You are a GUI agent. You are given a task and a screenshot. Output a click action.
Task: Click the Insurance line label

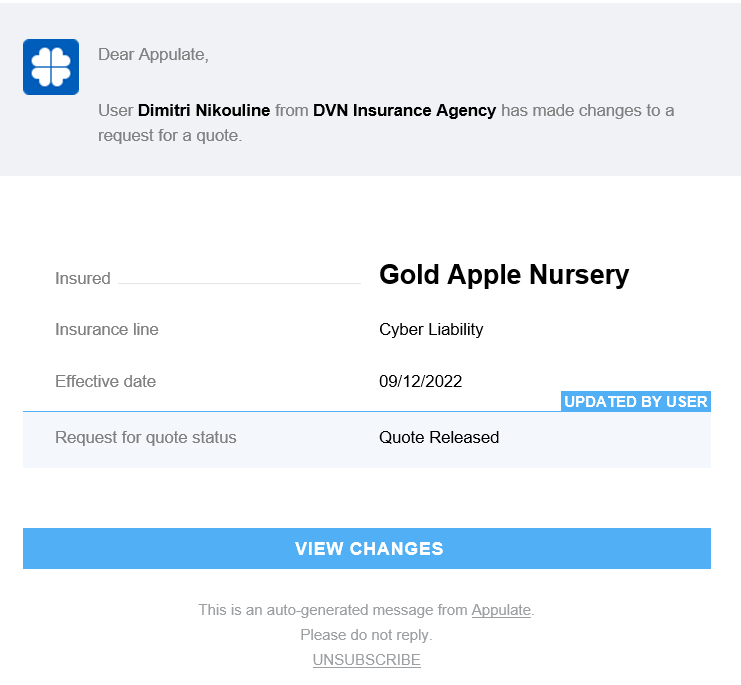click(107, 329)
